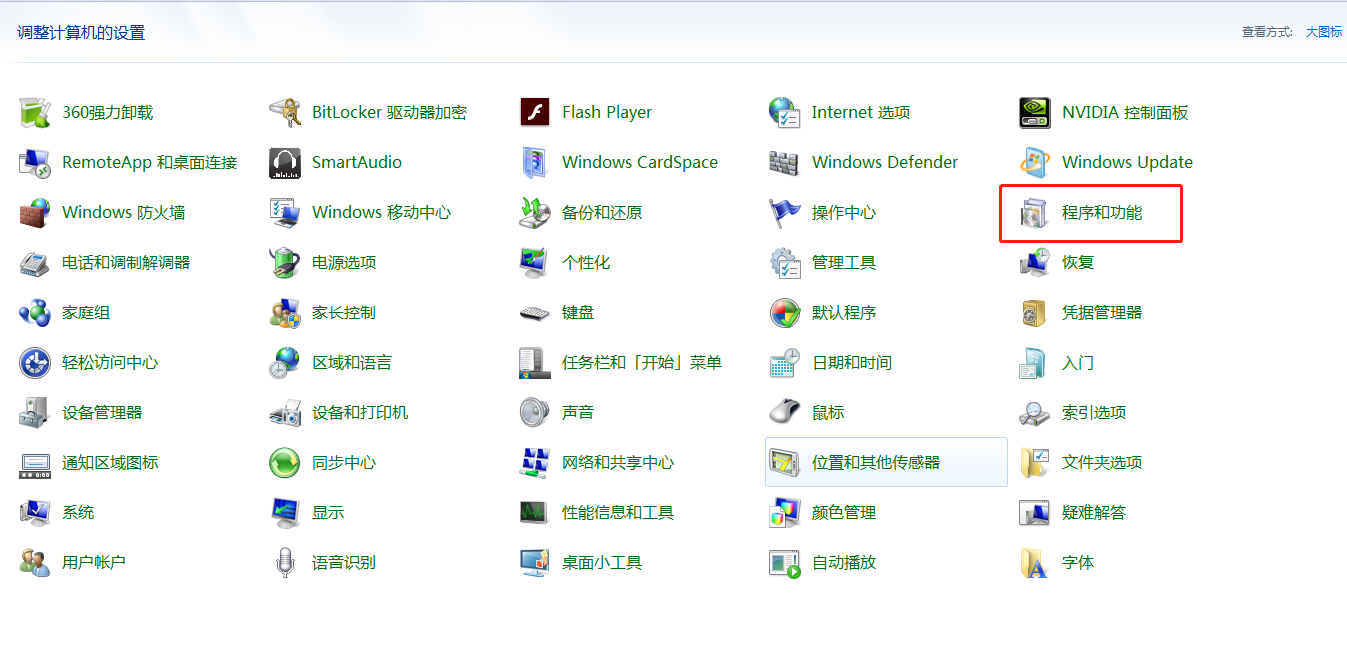Open the Windows 防火墙 icon
Screen dimensions: 1347x645
click(35, 213)
